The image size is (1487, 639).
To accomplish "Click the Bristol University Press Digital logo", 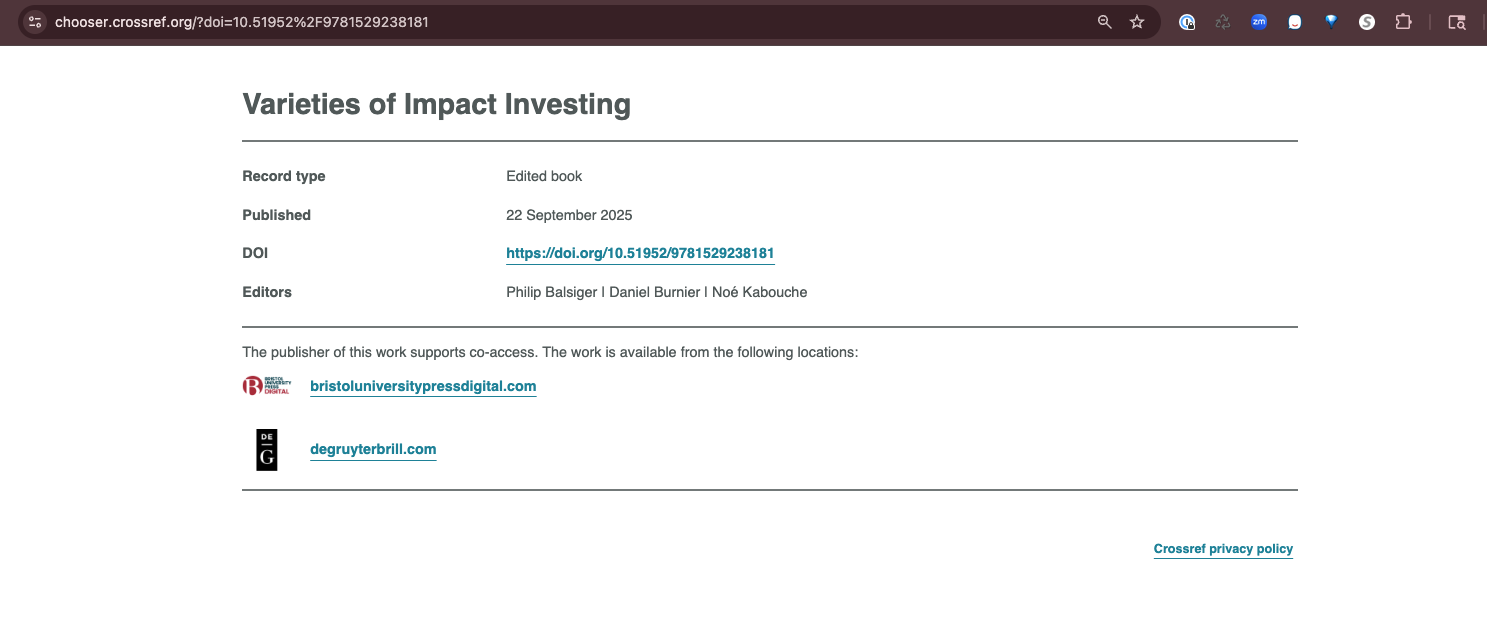I will click(x=266, y=386).
